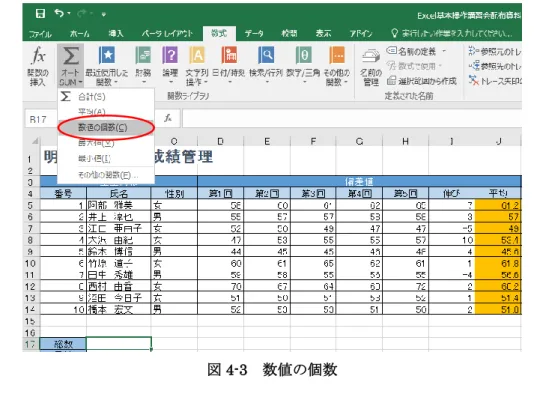Choose 最大値 from AutoSum menu
Screen dimensions: 534x394
pos(106,143)
